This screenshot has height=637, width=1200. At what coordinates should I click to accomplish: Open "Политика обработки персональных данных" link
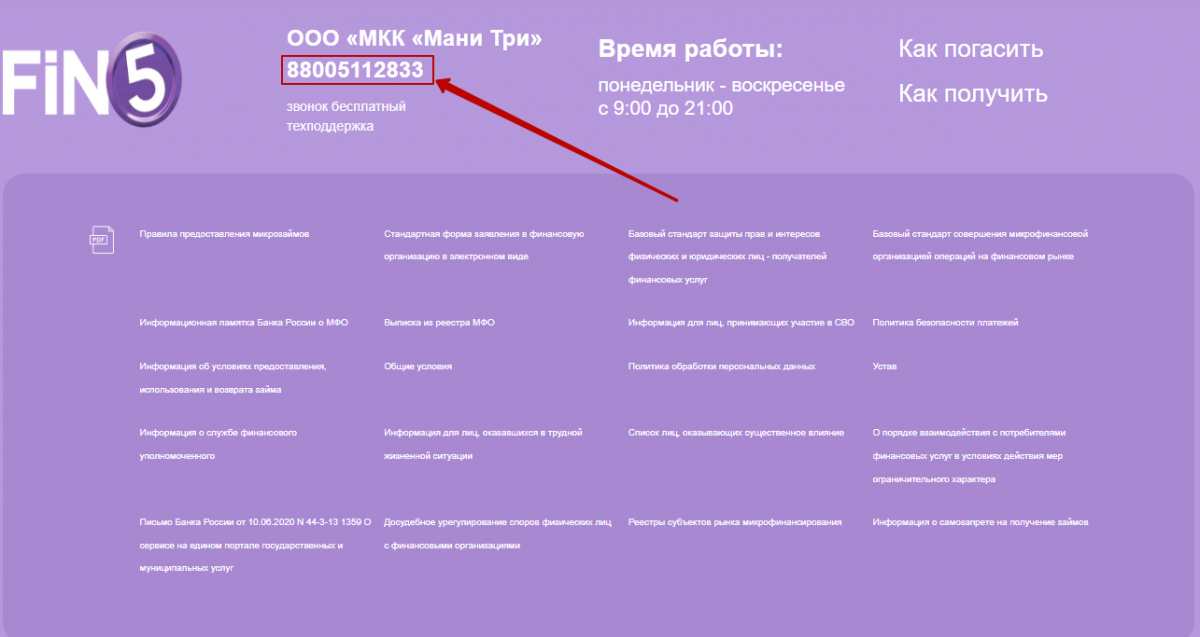(722, 367)
